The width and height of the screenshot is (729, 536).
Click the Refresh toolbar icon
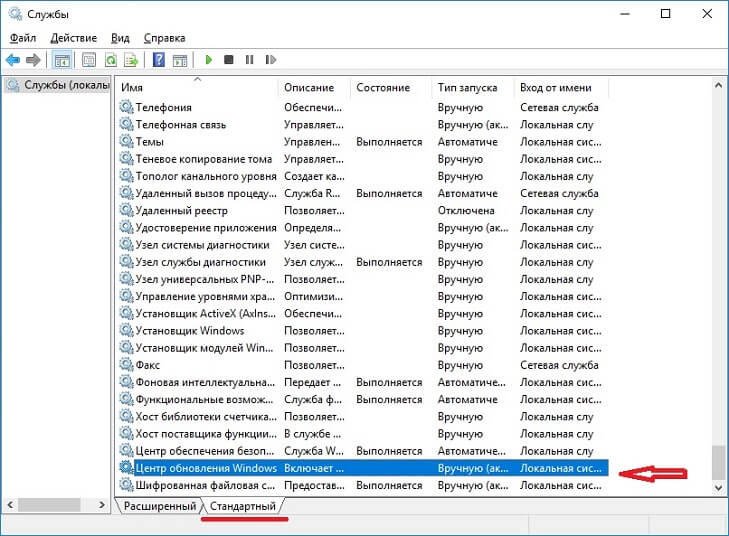(x=111, y=60)
